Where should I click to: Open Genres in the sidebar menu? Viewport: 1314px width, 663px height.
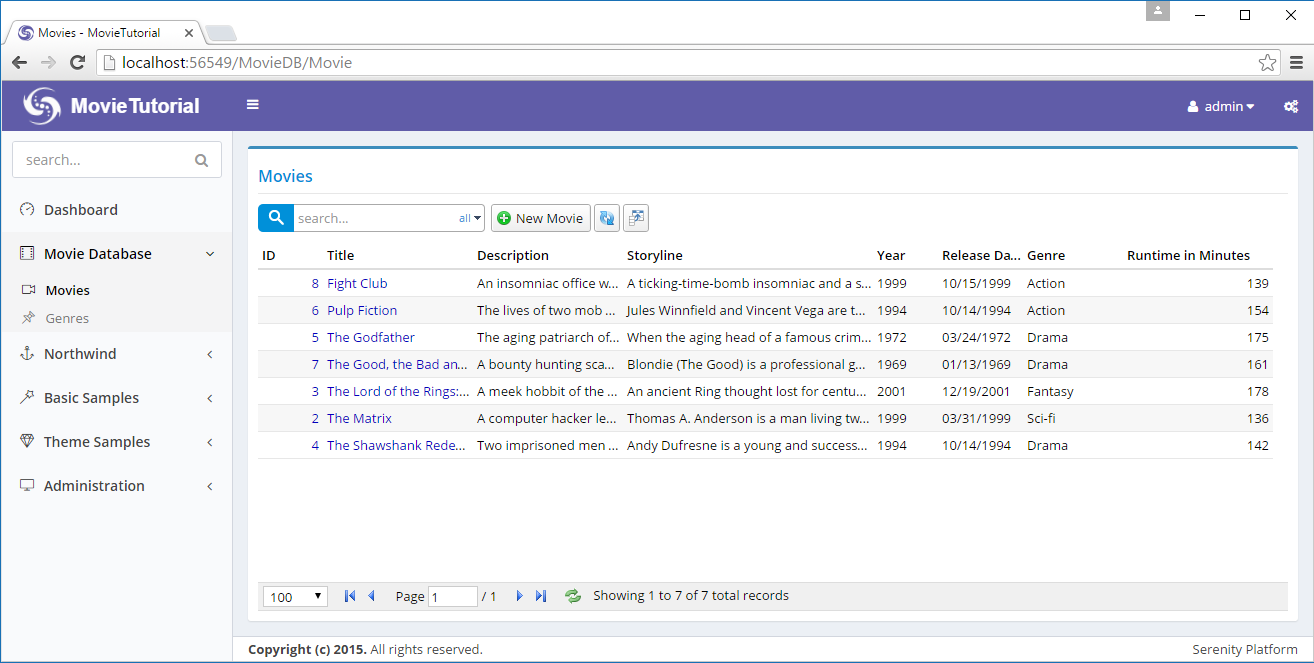(x=67, y=318)
